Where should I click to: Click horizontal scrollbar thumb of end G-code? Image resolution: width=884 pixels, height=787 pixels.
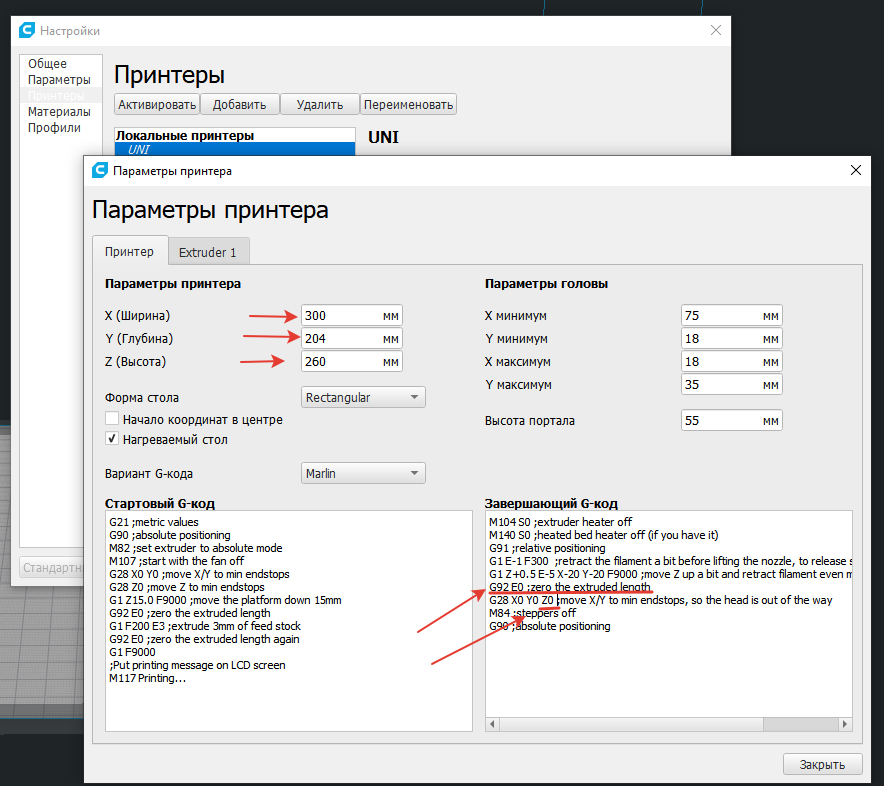click(x=631, y=724)
